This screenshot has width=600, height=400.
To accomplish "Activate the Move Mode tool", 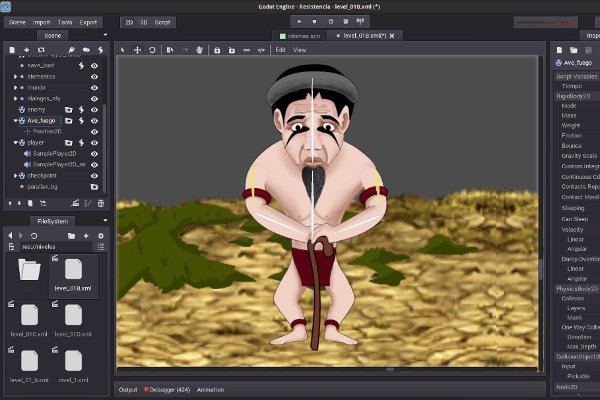I will coord(137,50).
